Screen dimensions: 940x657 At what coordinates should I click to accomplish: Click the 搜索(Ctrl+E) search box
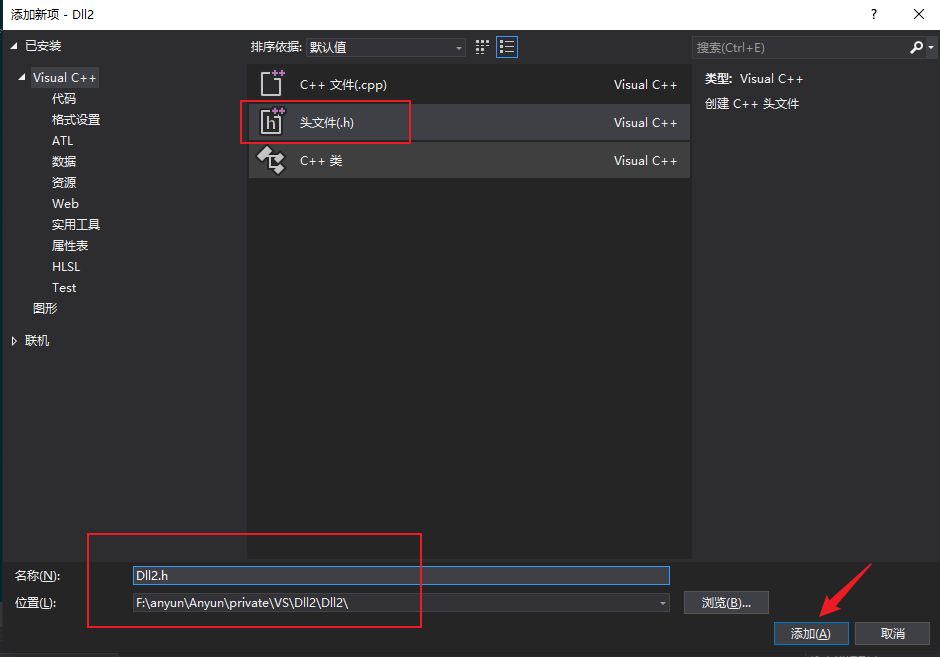coord(800,47)
